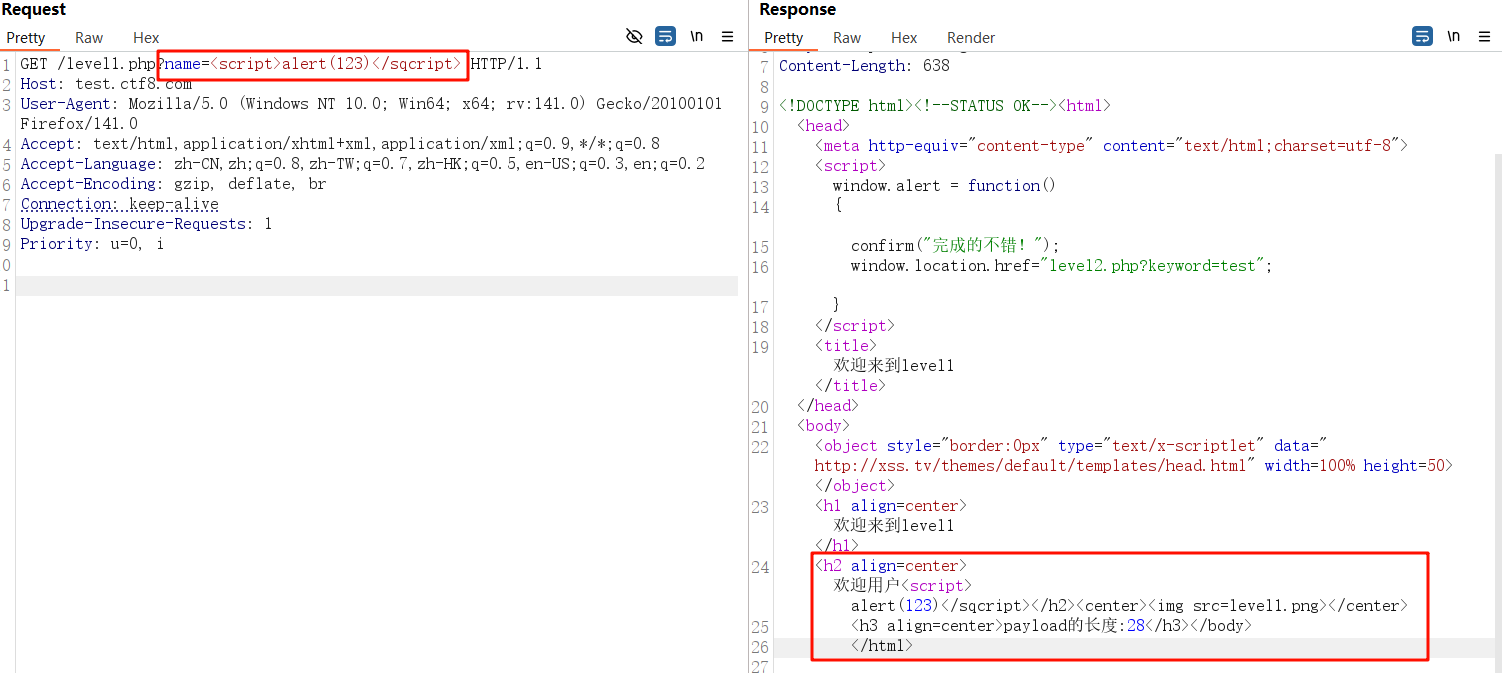The height and width of the screenshot is (673, 1502).
Task: Select the Pretty tab in Request panel
Action: tap(26, 38)
